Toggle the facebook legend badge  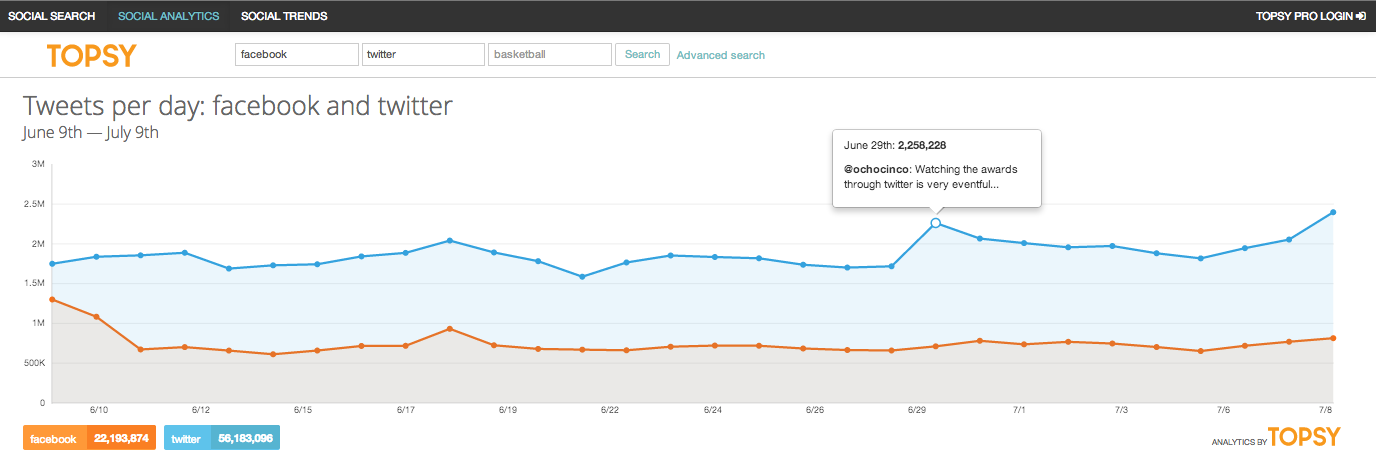(89, 439)
